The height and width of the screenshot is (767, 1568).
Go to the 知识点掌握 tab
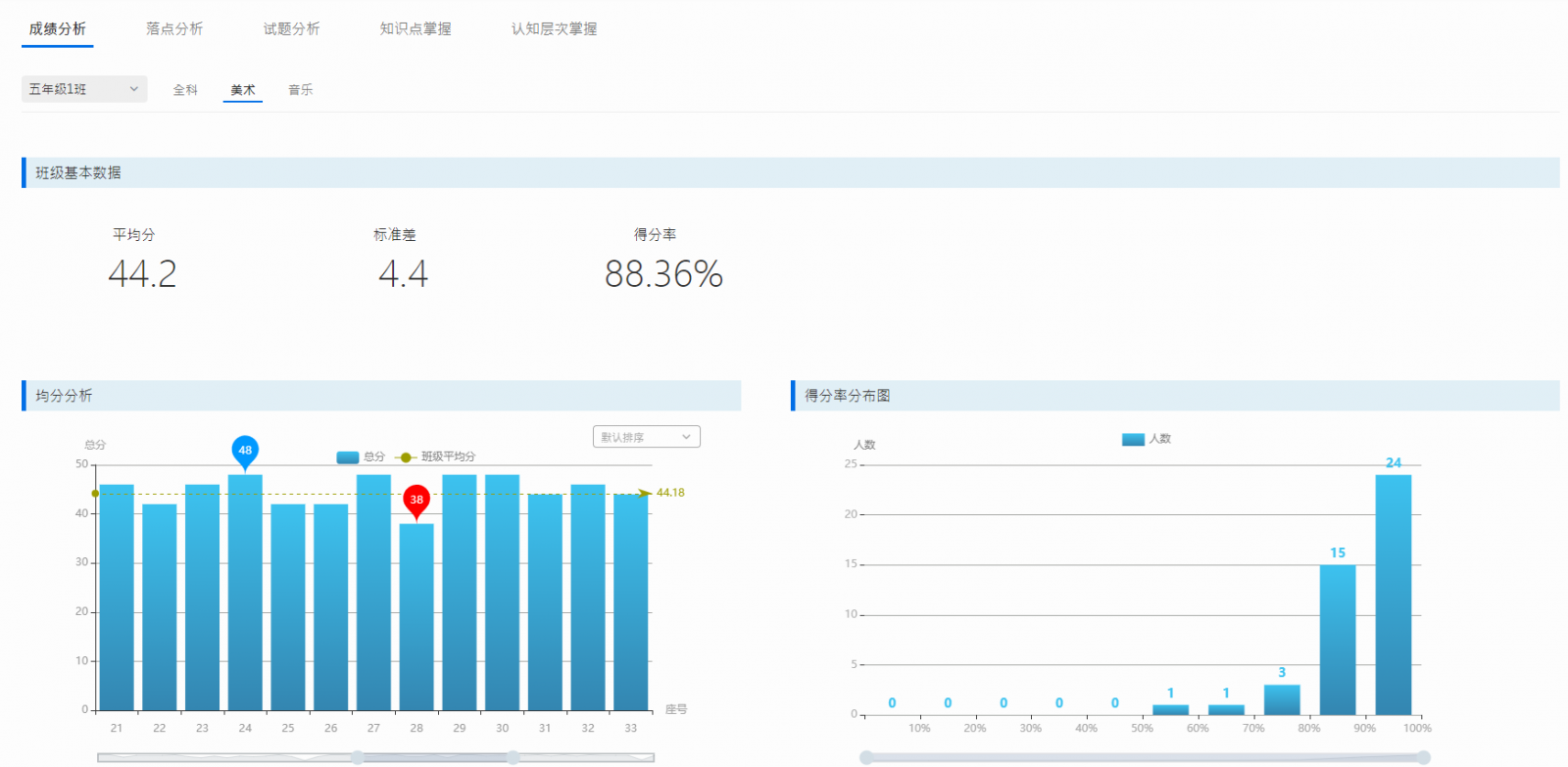tap(416, 28)
